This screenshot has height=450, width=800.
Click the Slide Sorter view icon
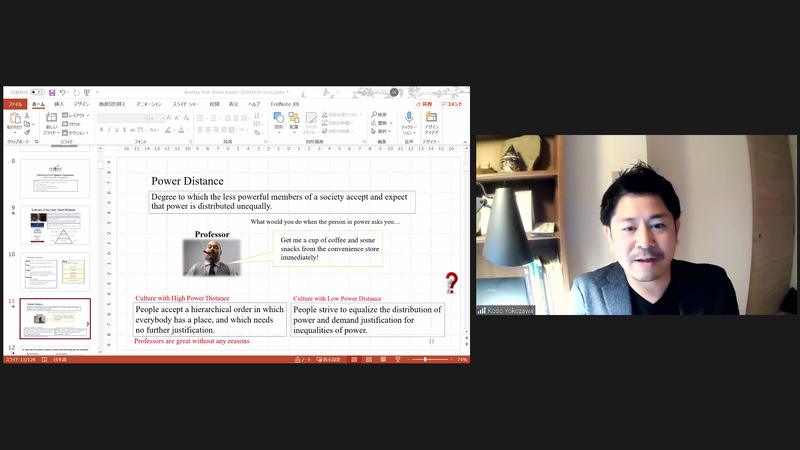368,360
